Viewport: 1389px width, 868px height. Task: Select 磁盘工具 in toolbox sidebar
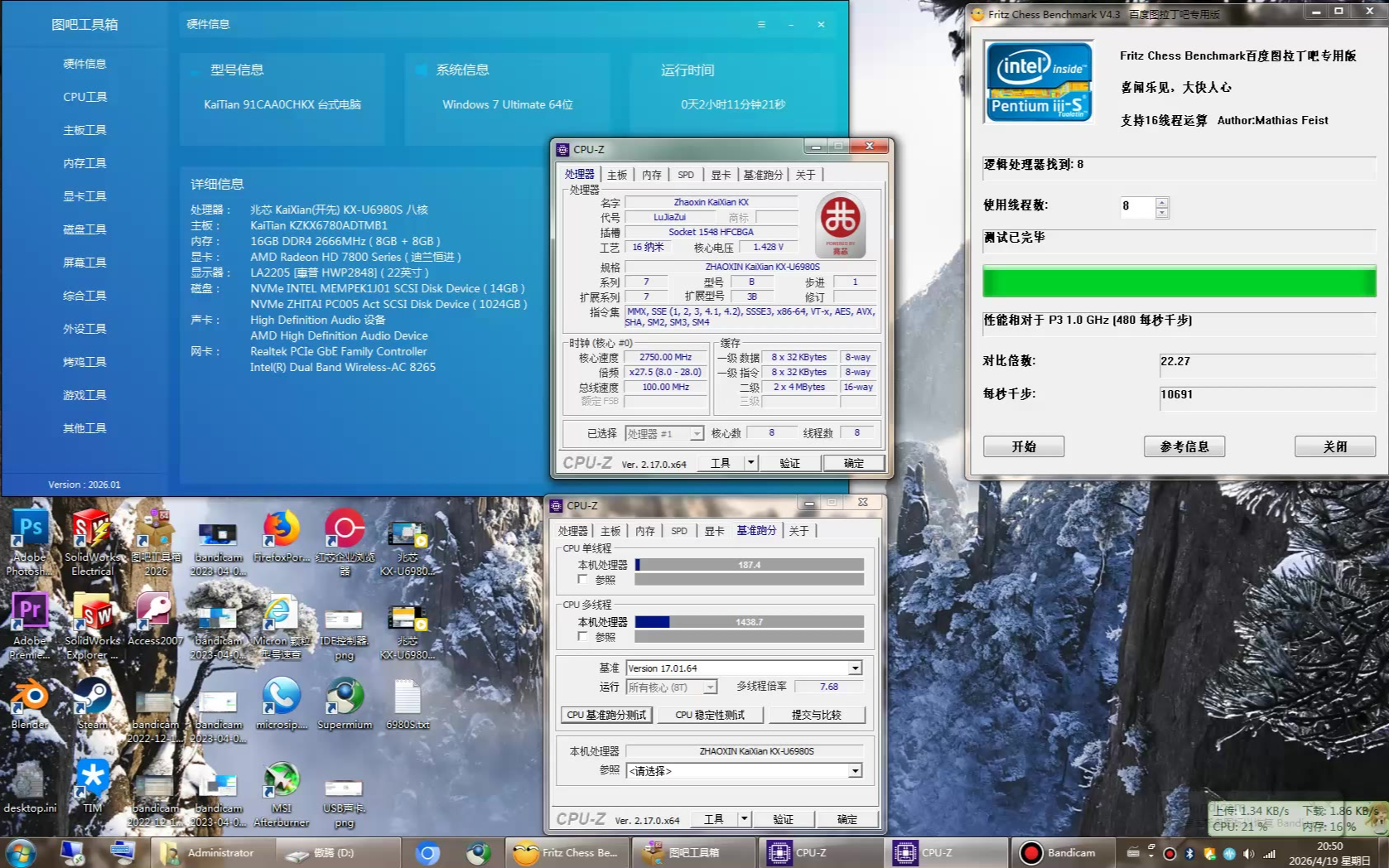(x=84, y=229)
